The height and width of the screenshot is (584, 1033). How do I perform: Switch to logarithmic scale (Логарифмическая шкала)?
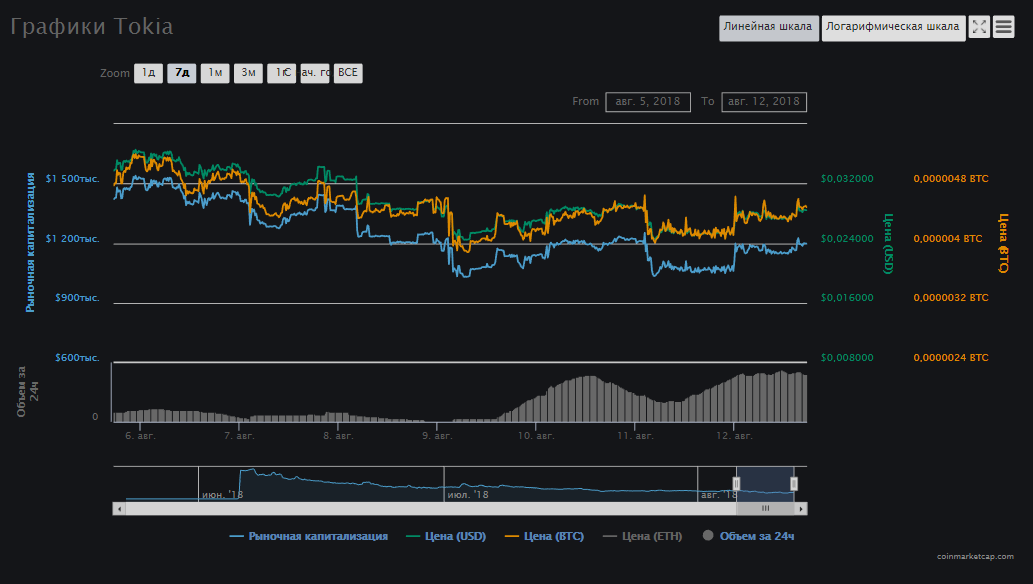893,28
